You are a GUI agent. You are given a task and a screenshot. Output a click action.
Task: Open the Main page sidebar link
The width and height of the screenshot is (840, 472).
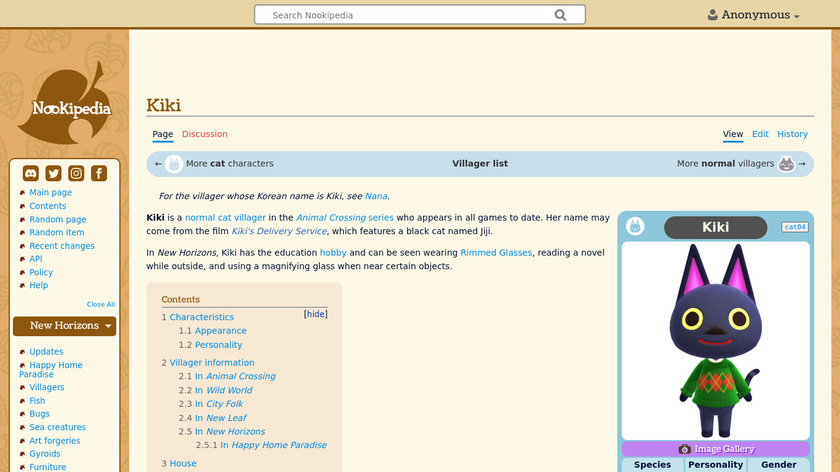pyautogui.click(x=50, y=192)
